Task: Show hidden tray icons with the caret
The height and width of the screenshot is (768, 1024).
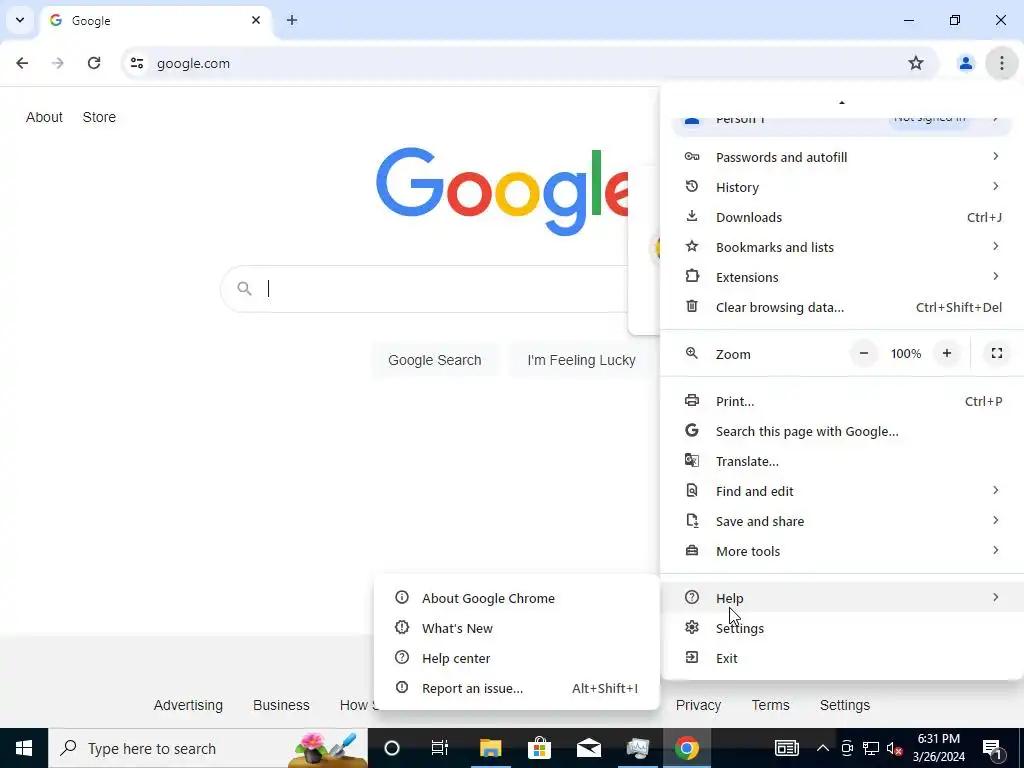Action: coord(823,748)
